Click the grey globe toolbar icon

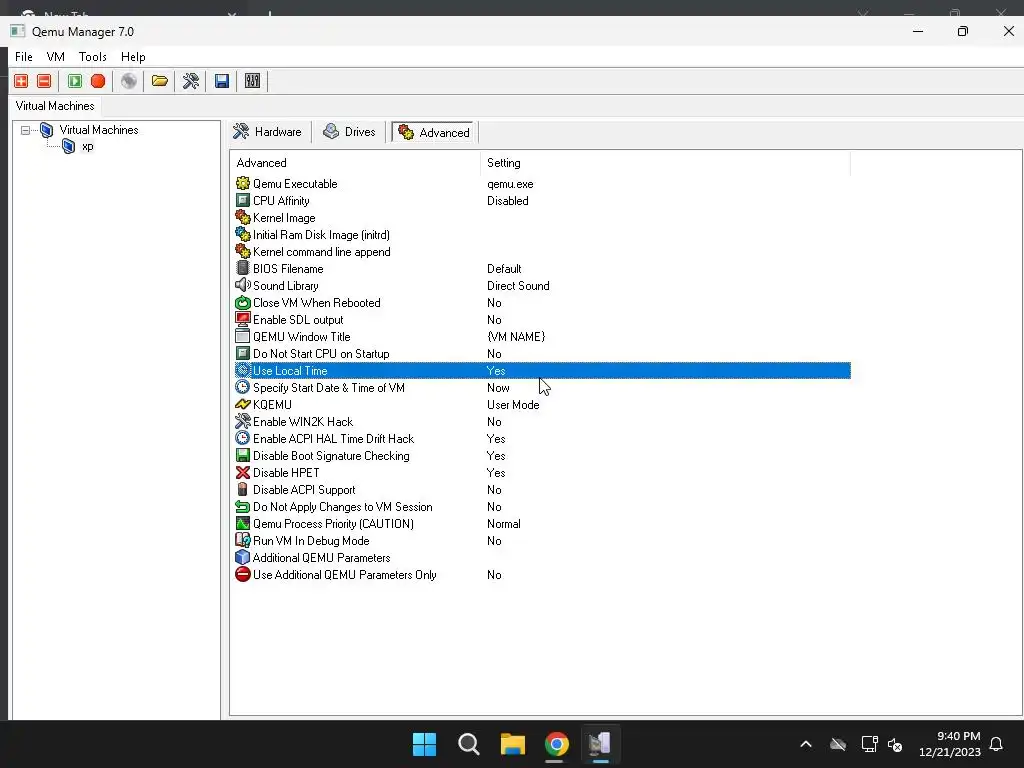pos(129,81)
